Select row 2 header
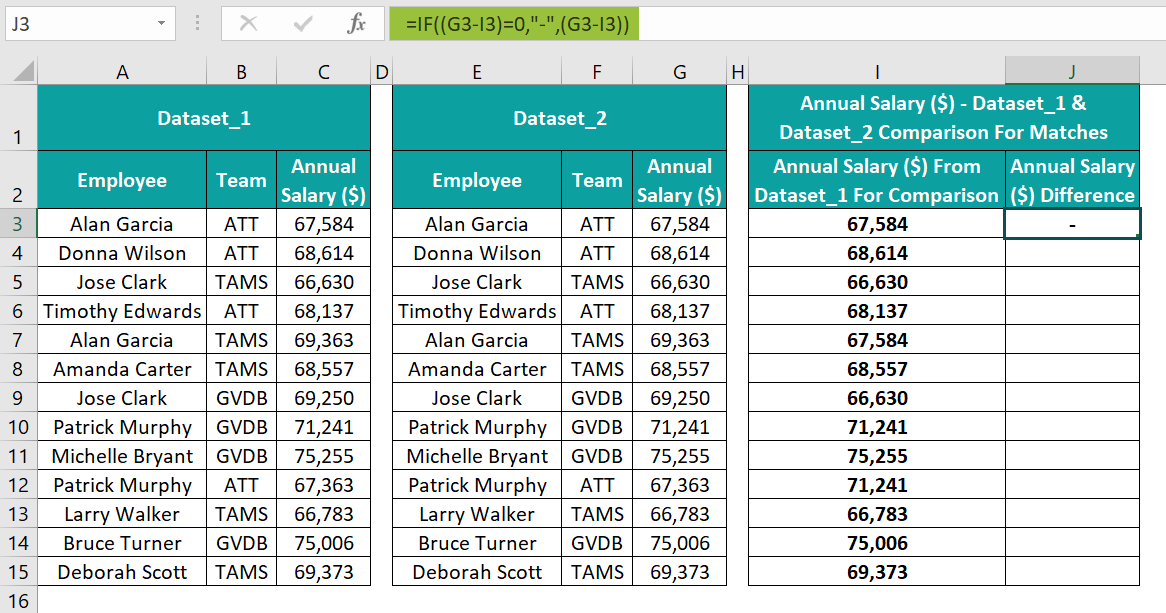 tap(19, 179)
